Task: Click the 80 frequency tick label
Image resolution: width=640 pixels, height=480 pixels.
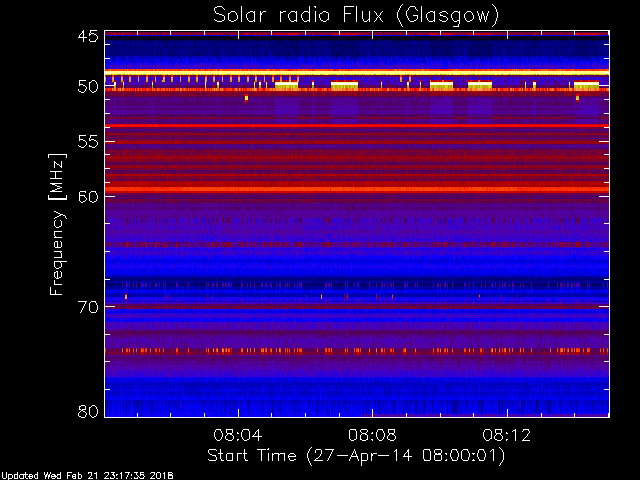Action: pyautogui.click(x=88, y=411)
